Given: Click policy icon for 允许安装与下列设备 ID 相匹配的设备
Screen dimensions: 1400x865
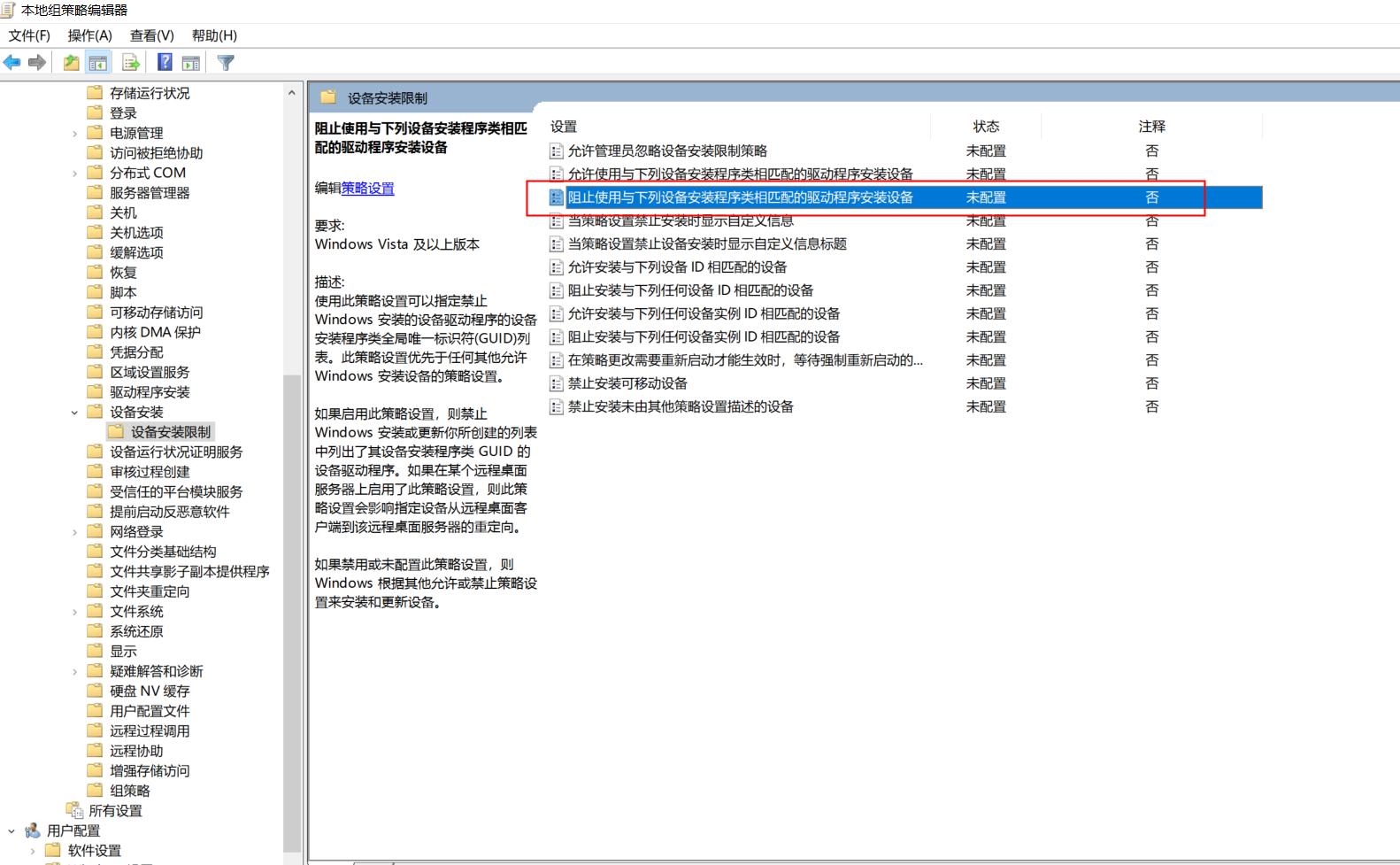Looking at the screenshot, I should tap(557, 267).
